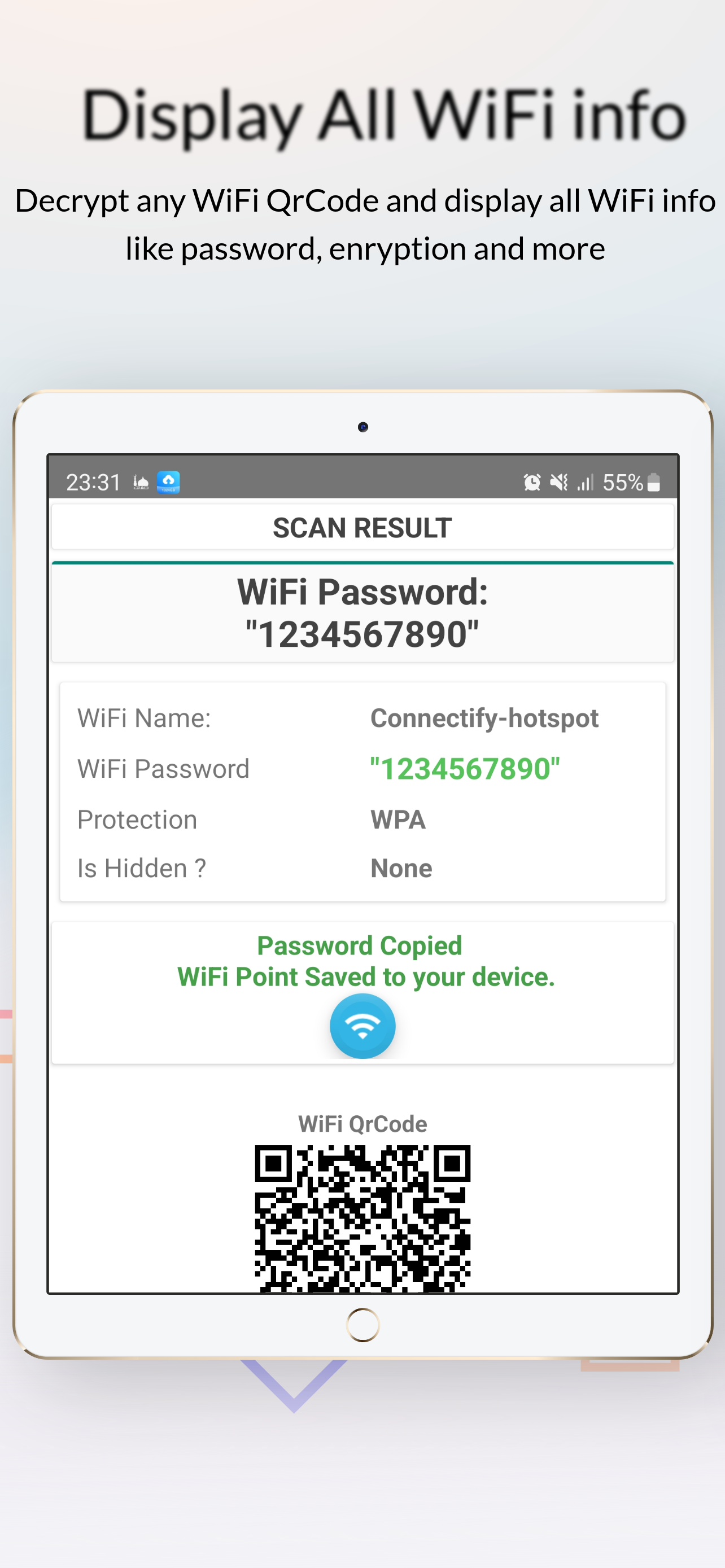Tap the tablet home button
The height and width of the screenshot is (1568, 725).
coord(363,1325)
